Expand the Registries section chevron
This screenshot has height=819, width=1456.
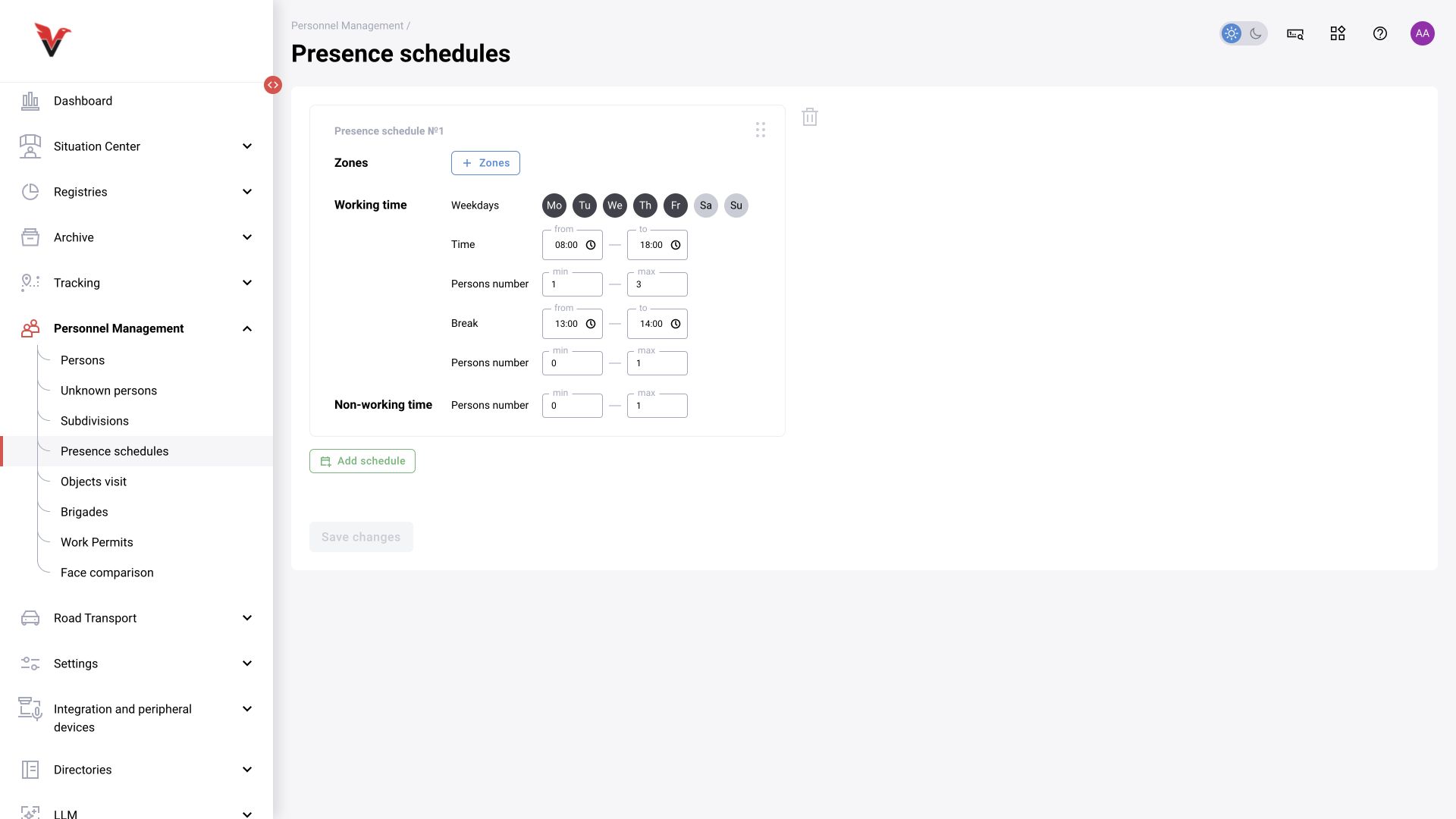tap(247, 192)
